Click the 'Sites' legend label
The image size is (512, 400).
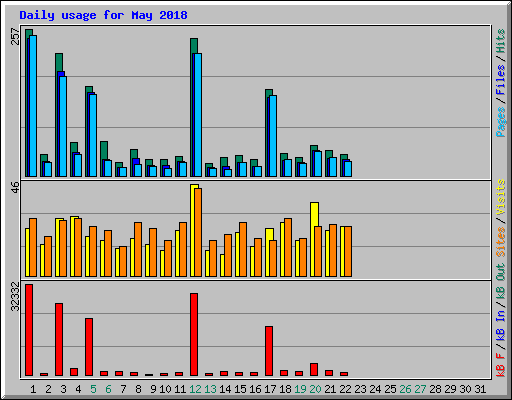point(500,242)
